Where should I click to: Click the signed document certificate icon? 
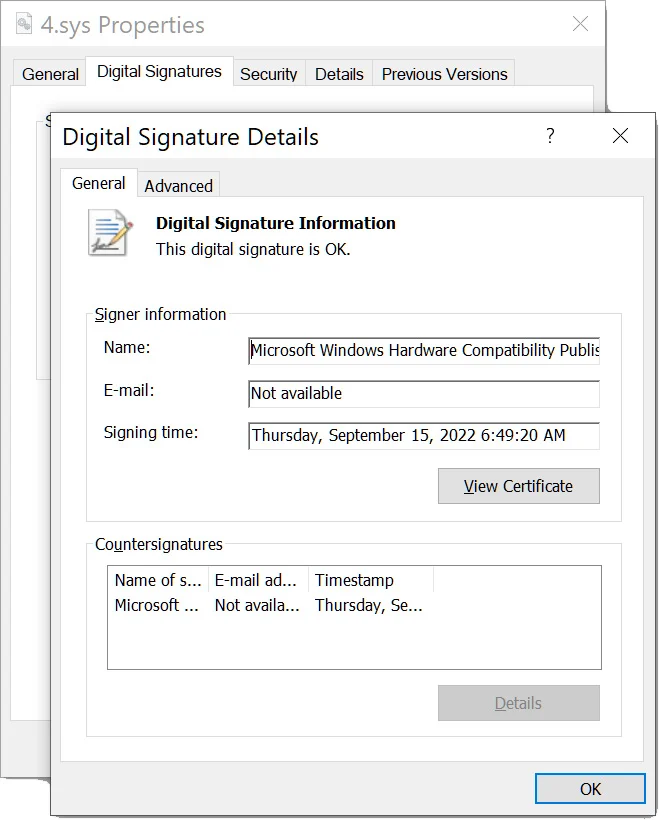coord(110,232)
